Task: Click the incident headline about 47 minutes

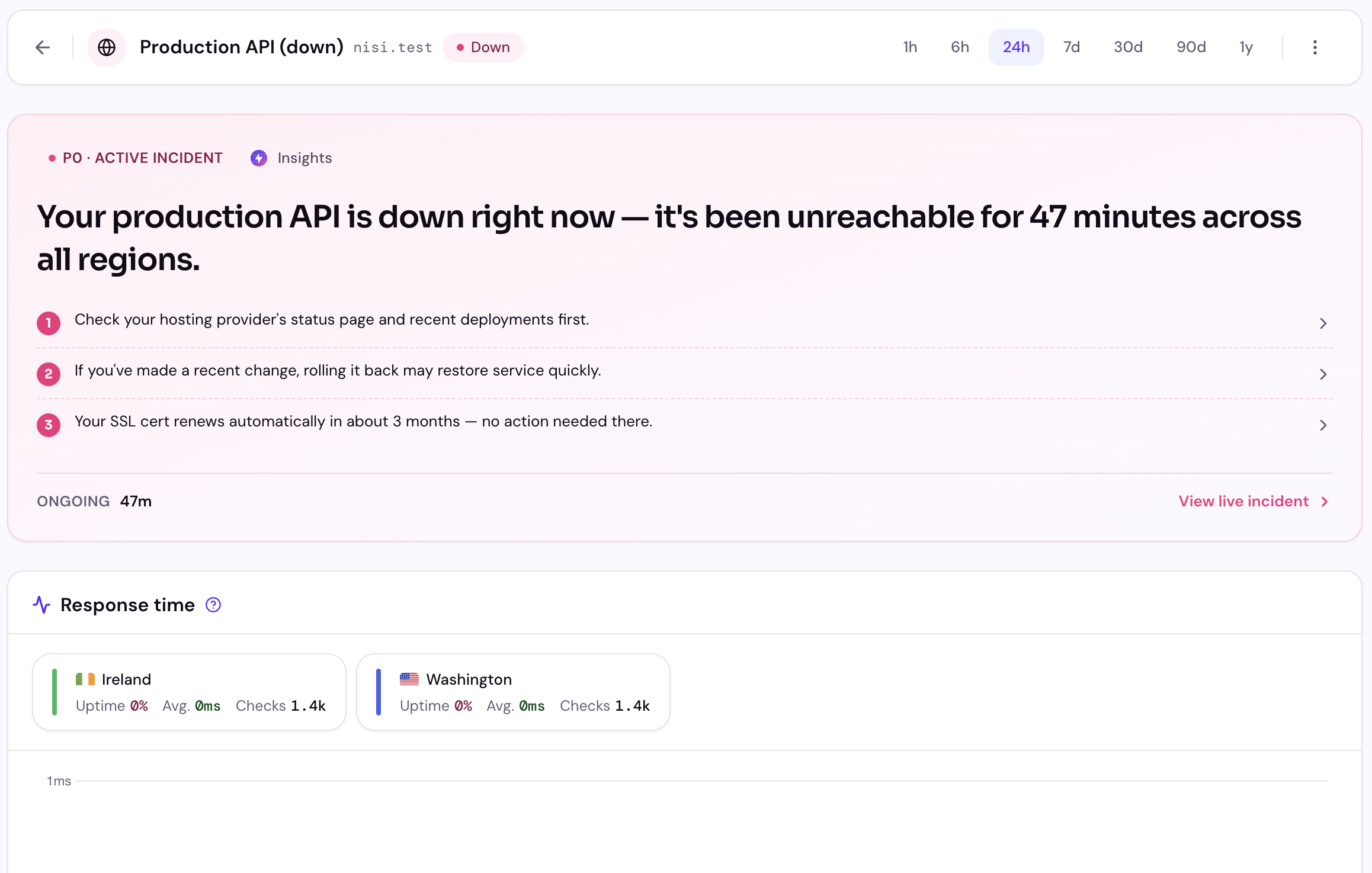Action: click(669, 237)
